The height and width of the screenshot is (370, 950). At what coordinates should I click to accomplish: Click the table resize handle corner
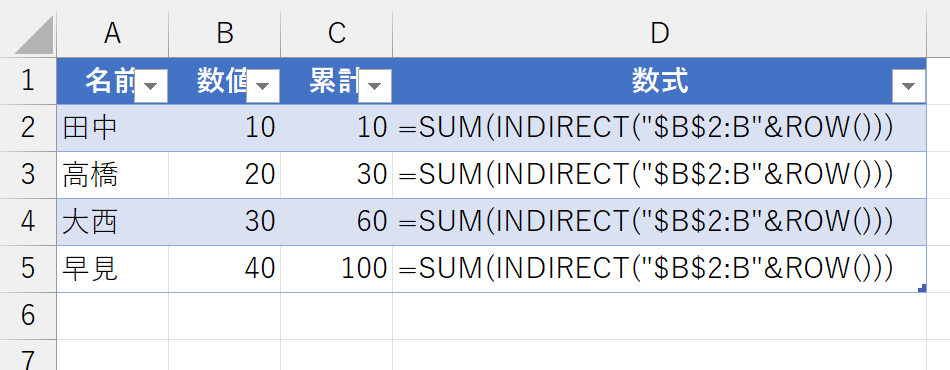click(x=922, y=288)
